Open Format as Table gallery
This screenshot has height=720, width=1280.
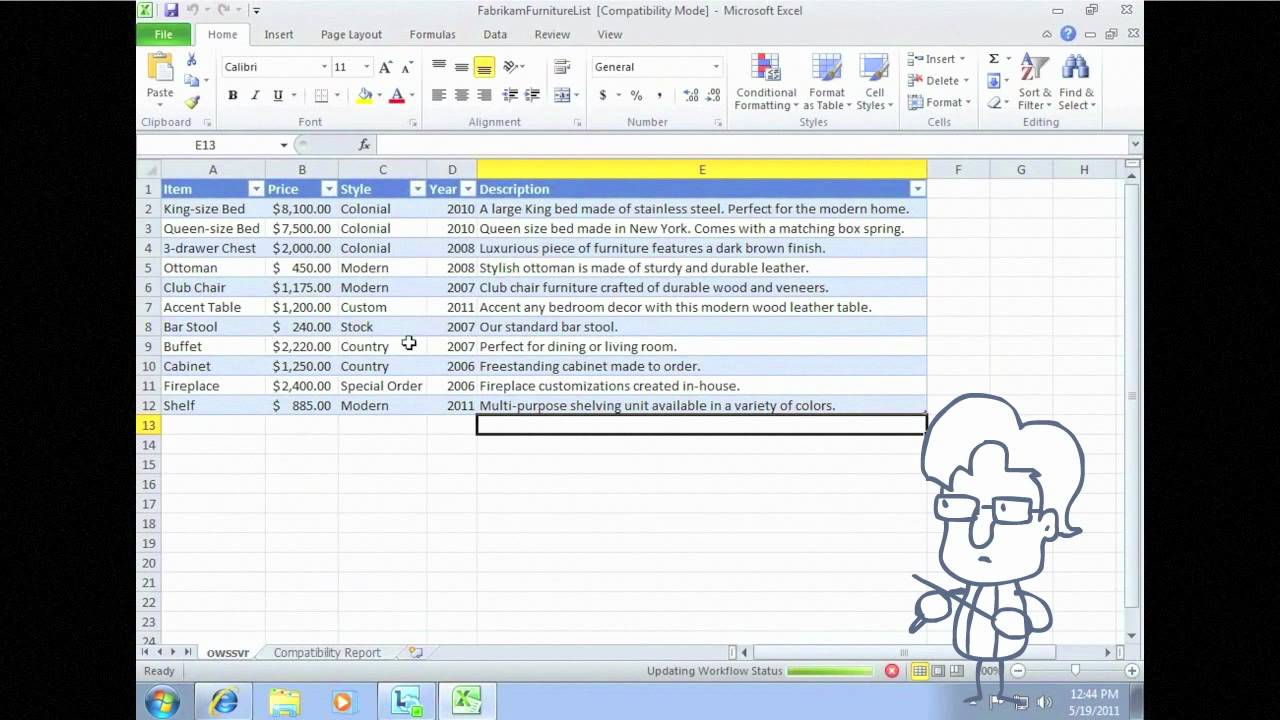(x=827, y=82)
